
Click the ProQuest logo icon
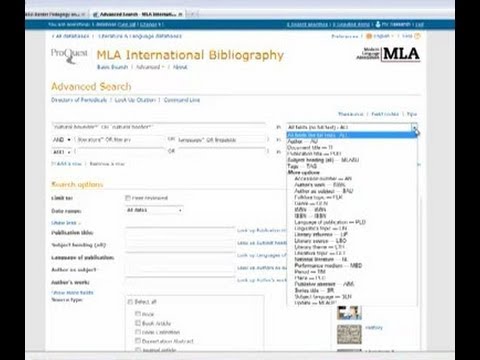[x=69, y=56]
